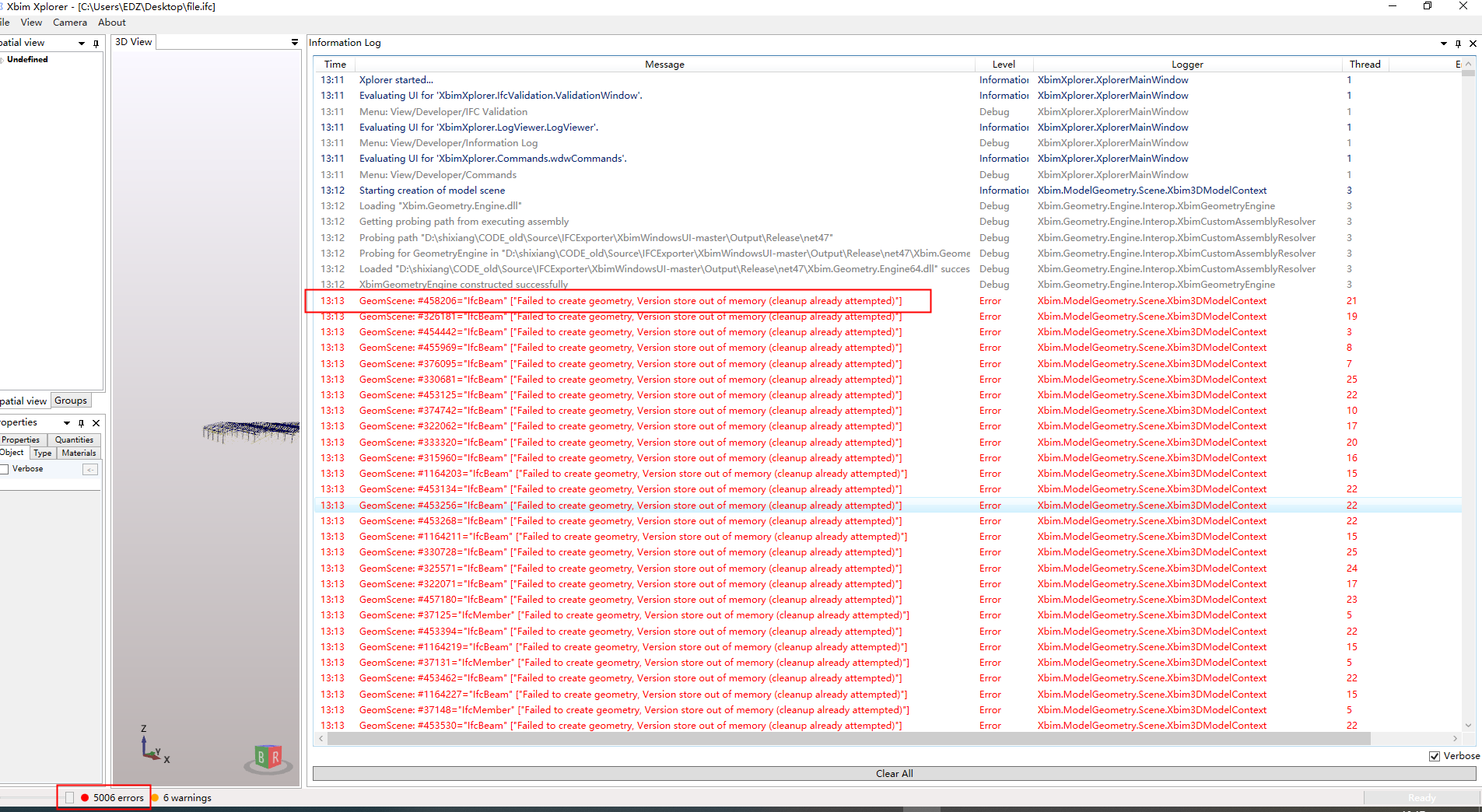The height and width of the screenshot is (812, 1482).
Task: Pin the Information Log panel
Action: pos(1458,44)
